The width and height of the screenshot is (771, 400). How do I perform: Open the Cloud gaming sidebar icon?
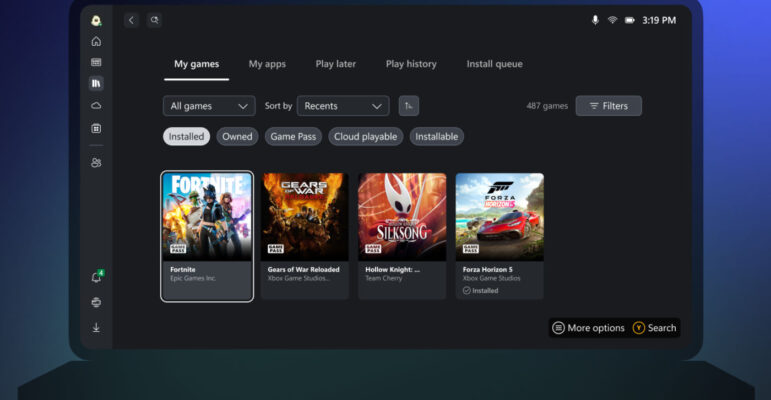coord(96,105)
